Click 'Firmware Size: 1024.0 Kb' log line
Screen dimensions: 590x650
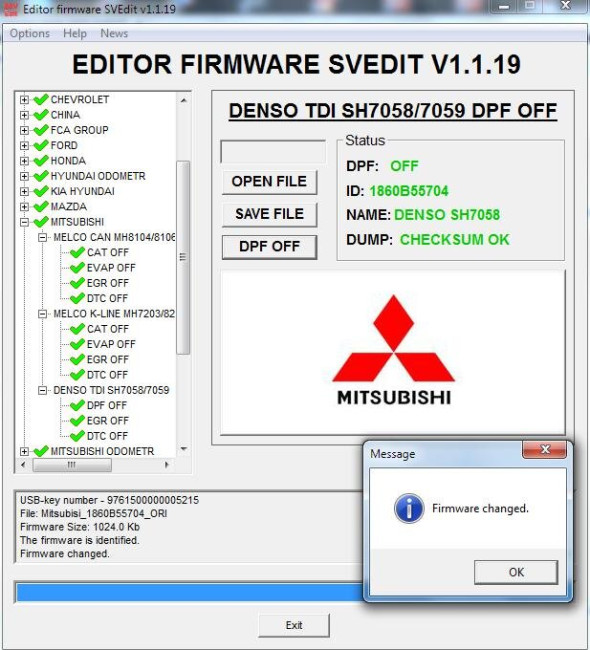pos(80,527)
